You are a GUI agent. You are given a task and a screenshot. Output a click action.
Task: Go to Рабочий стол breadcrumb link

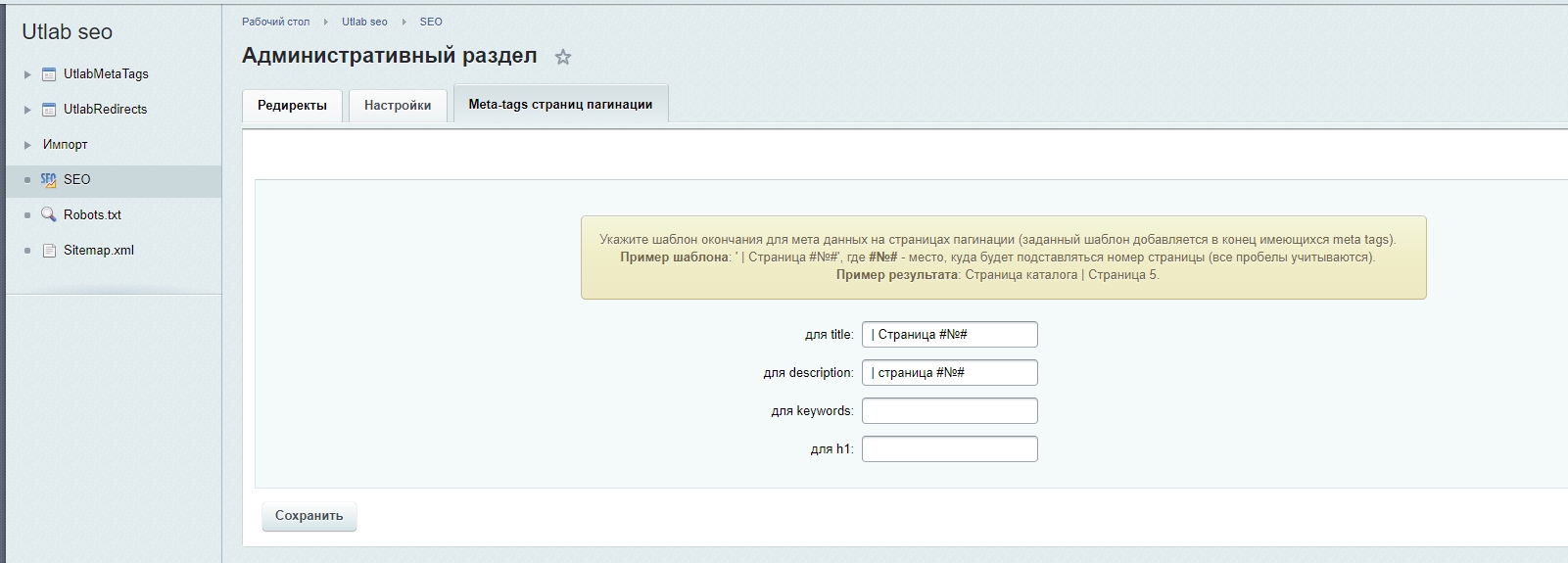[x=276, y=22]
